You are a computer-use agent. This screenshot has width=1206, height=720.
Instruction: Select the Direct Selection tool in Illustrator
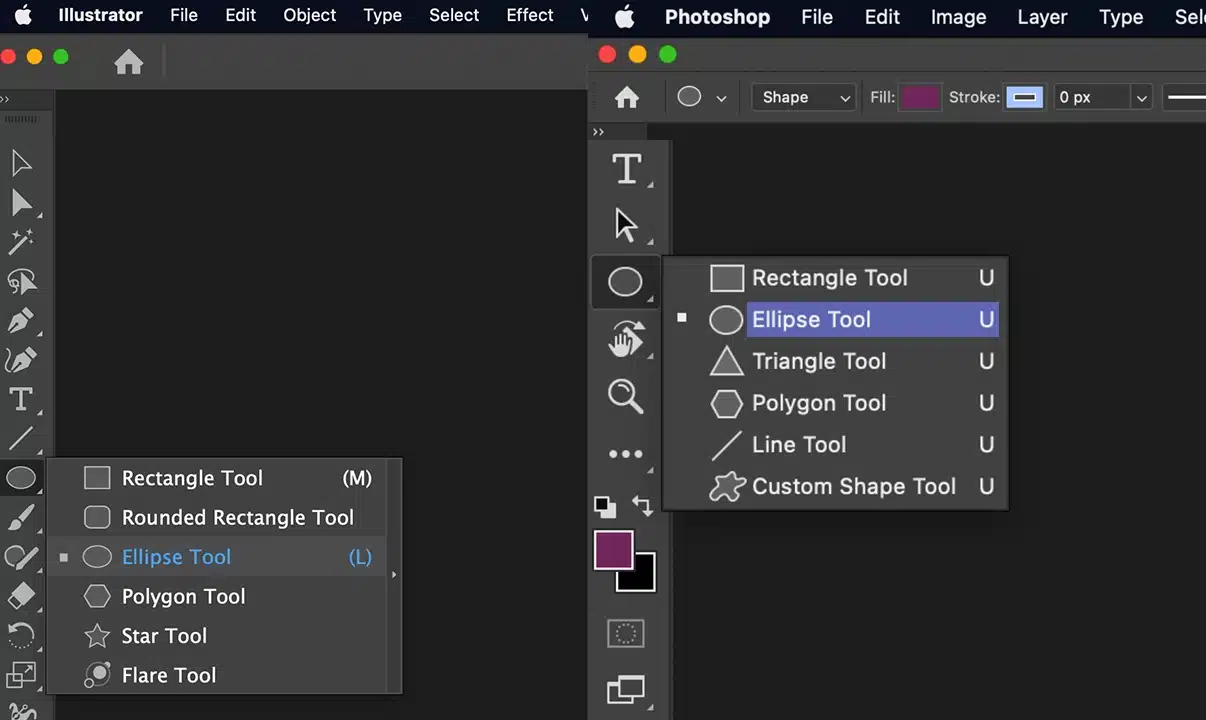click(x=22, y=203)
